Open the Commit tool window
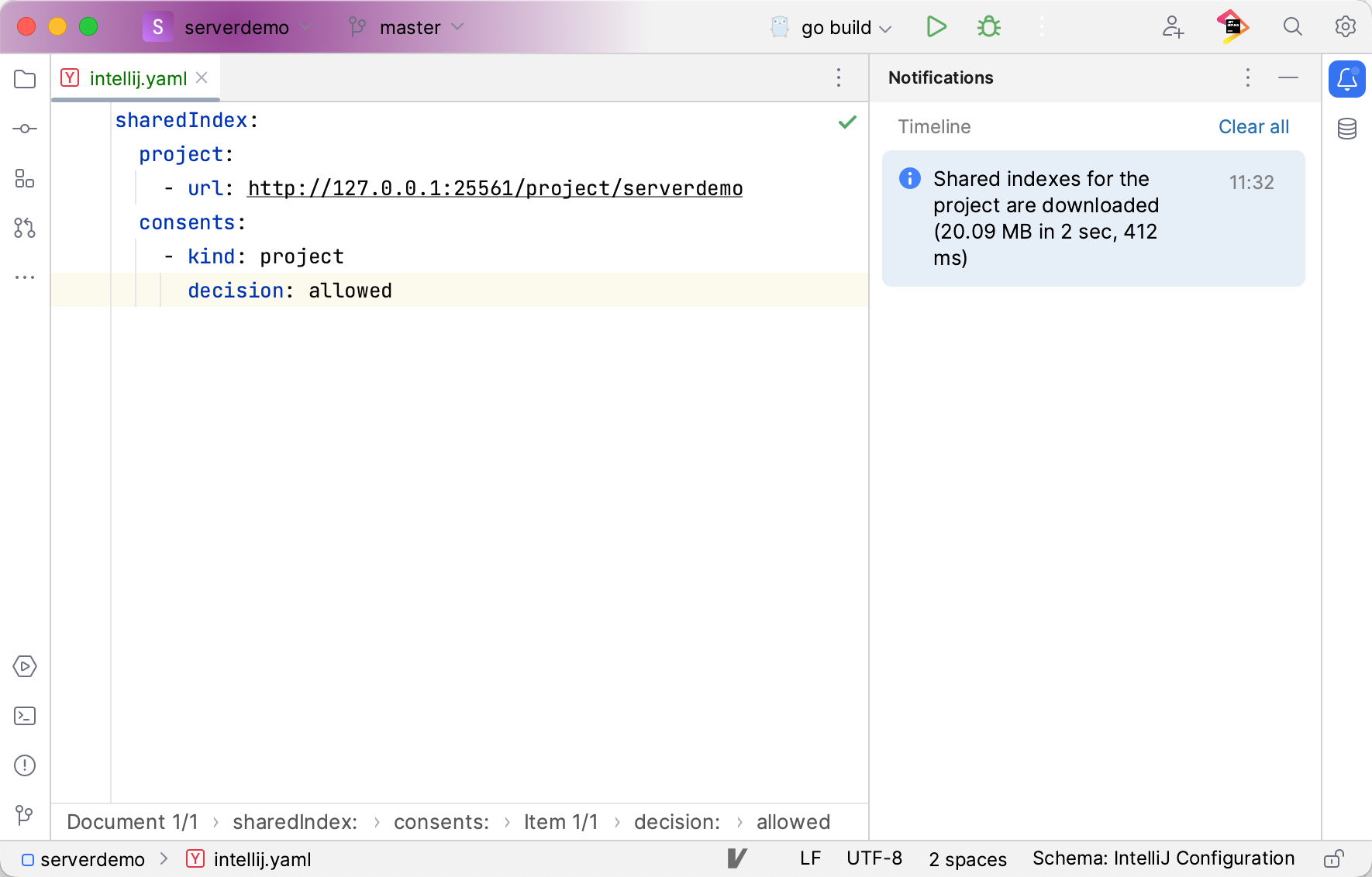Viewport: 1372px width, 877px height. [25, 129]
